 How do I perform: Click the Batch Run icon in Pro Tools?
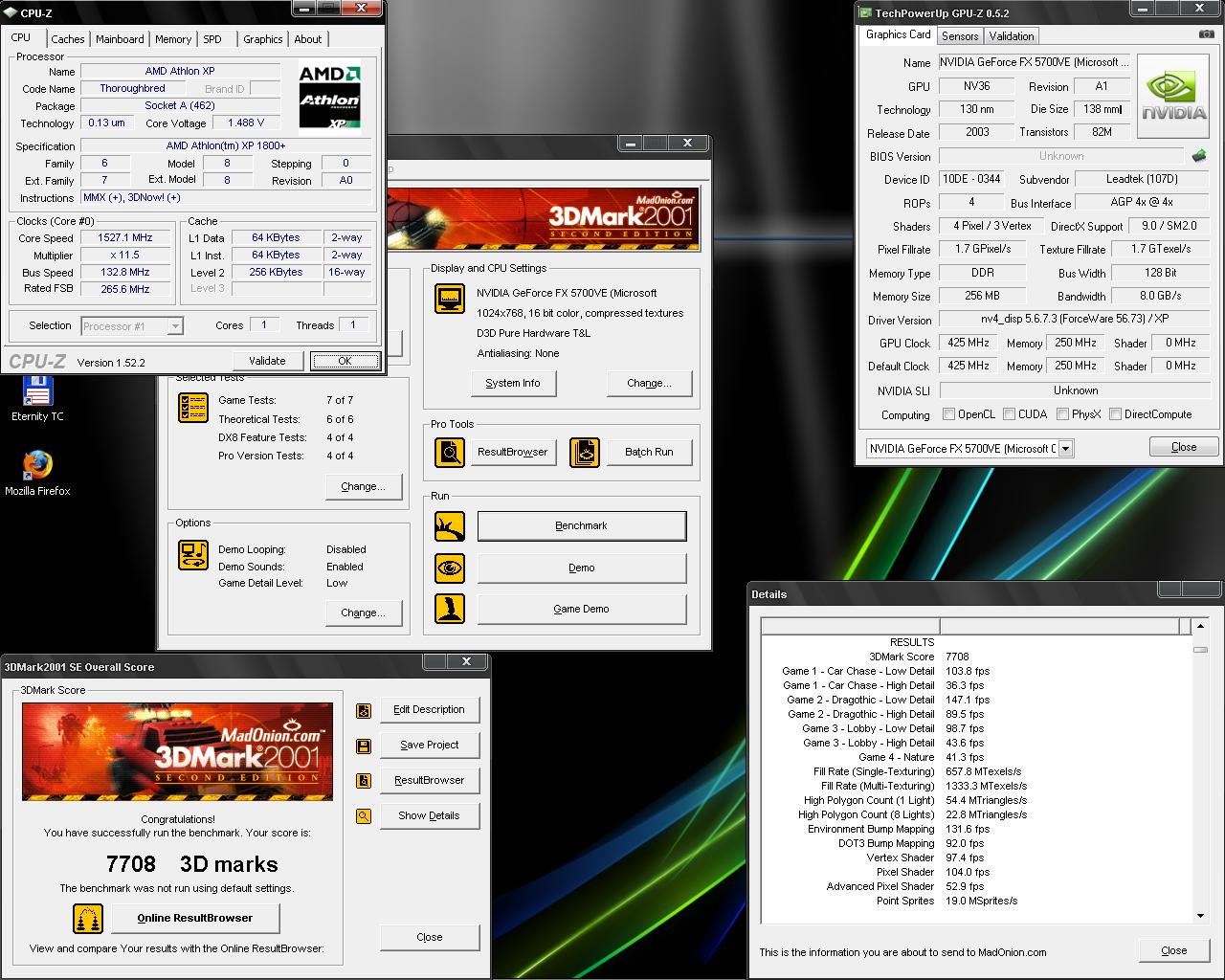tap(585, 452)
